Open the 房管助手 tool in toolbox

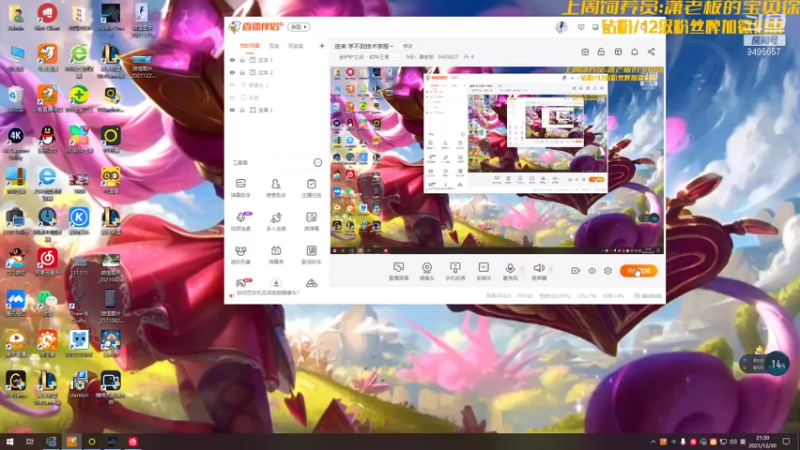[276, 187]
